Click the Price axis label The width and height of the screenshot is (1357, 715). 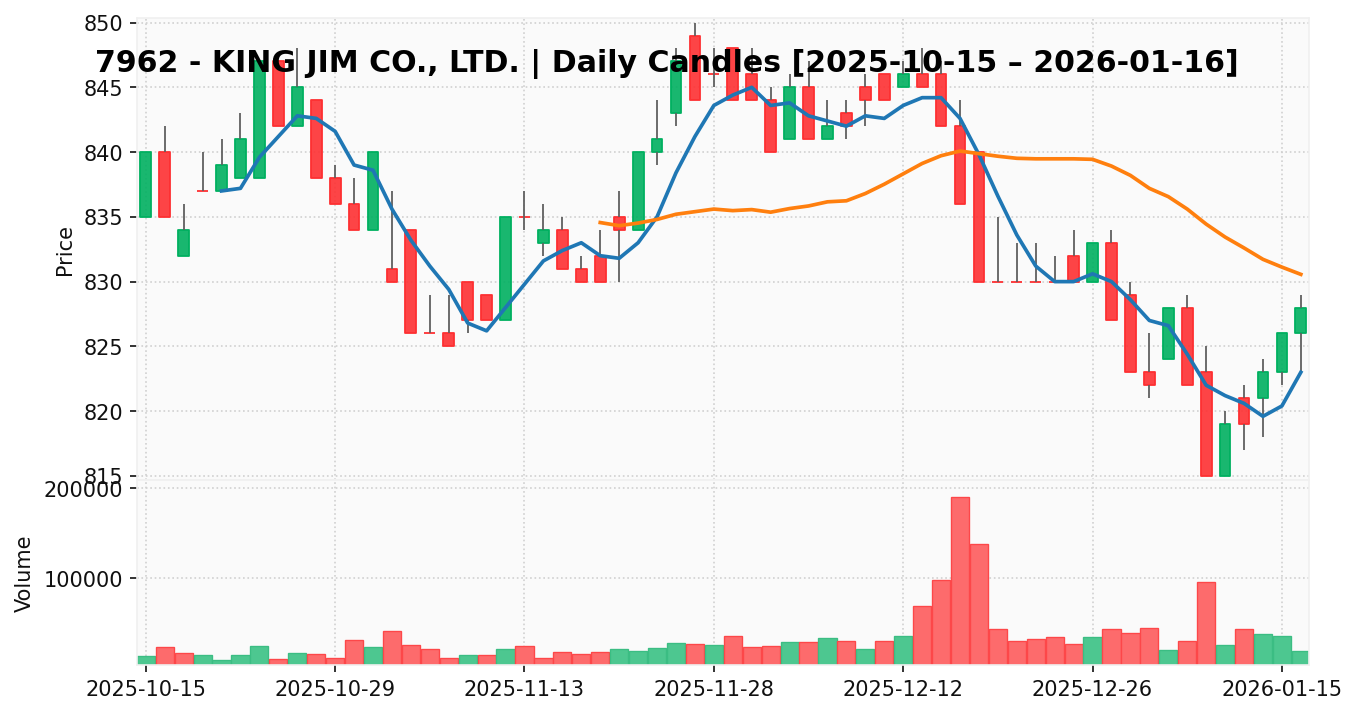[x=65, y=251]
